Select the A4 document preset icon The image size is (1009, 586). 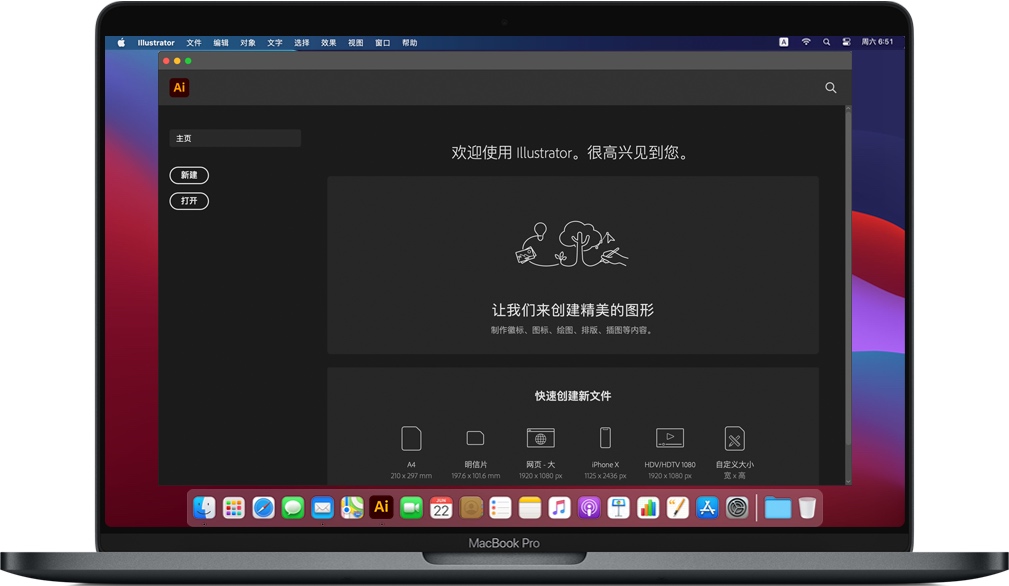point(411,438)
